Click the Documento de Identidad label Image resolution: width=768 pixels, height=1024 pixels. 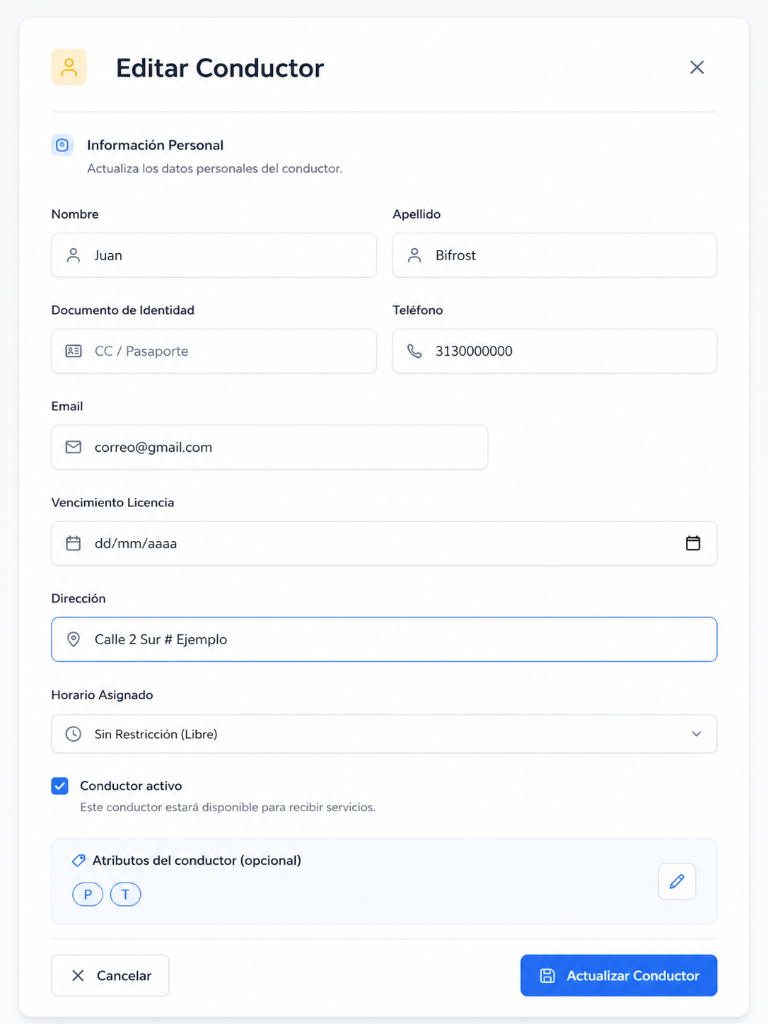coord(123,310)
